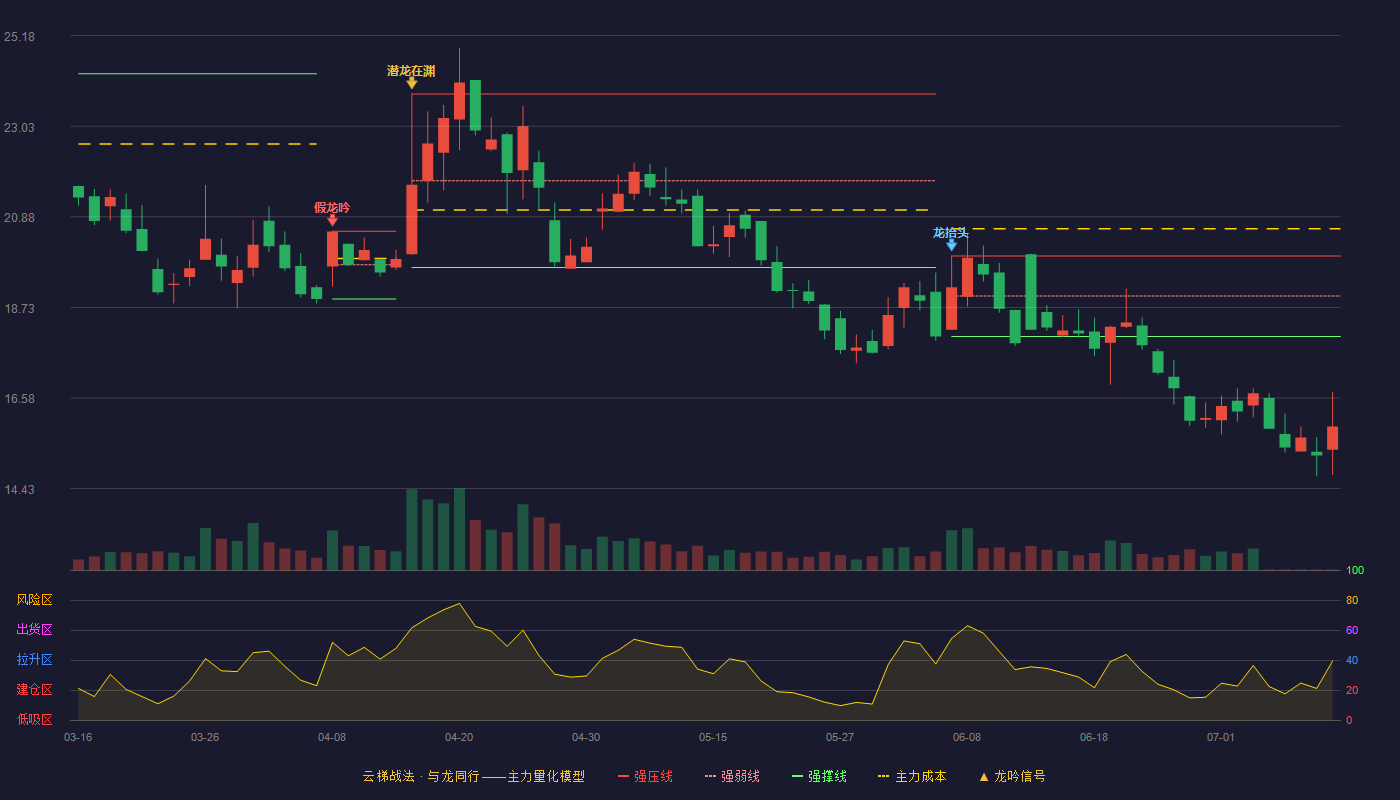Click the yellow triangle icon before 龙吟信号
Image resolution: width=1400 pixels, height=800 pixels.
[984, 776]
